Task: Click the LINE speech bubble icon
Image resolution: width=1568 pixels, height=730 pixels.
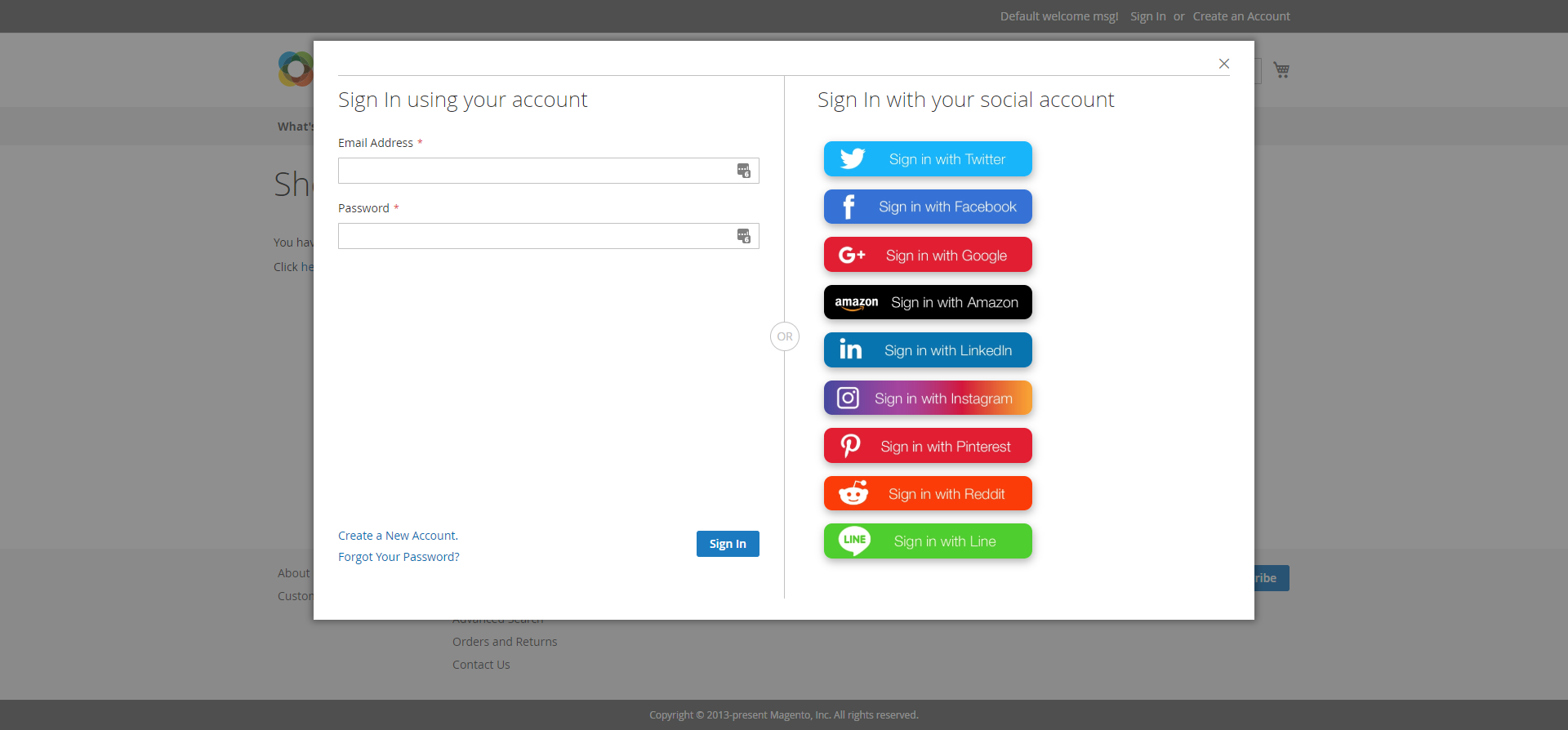Action: click(854, 541)
